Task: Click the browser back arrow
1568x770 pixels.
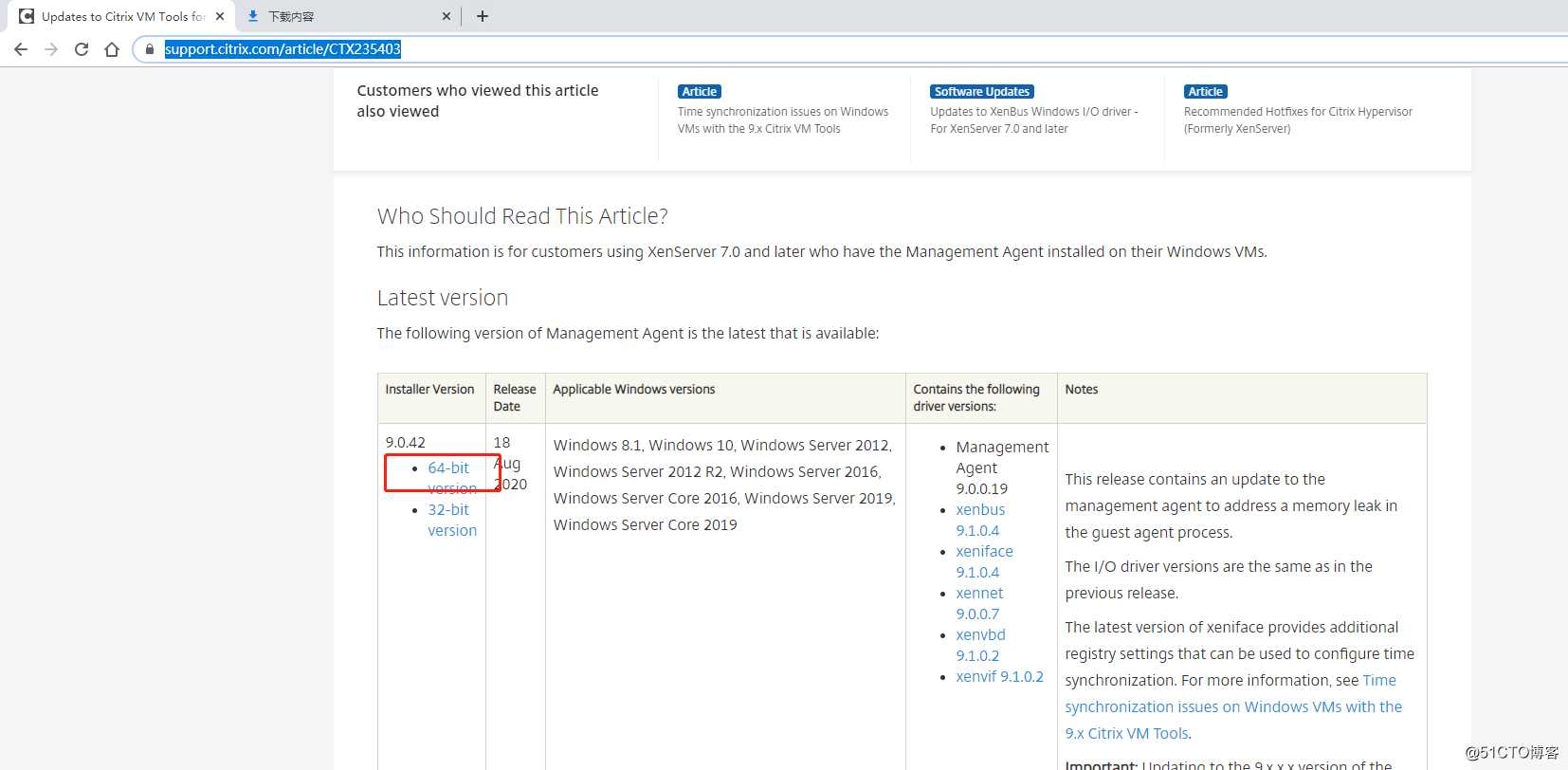Action: point(21,49)
